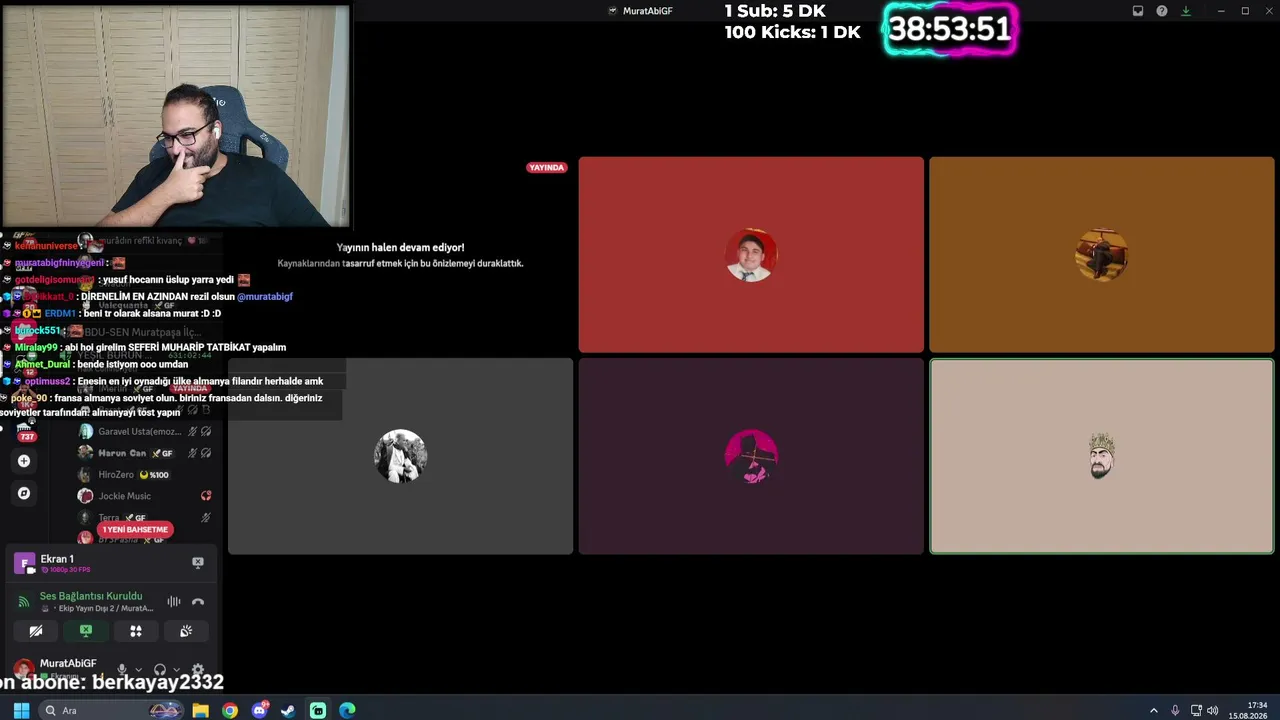
Task: Mute the microphone in the user panel
Action: tap(122, 670)
